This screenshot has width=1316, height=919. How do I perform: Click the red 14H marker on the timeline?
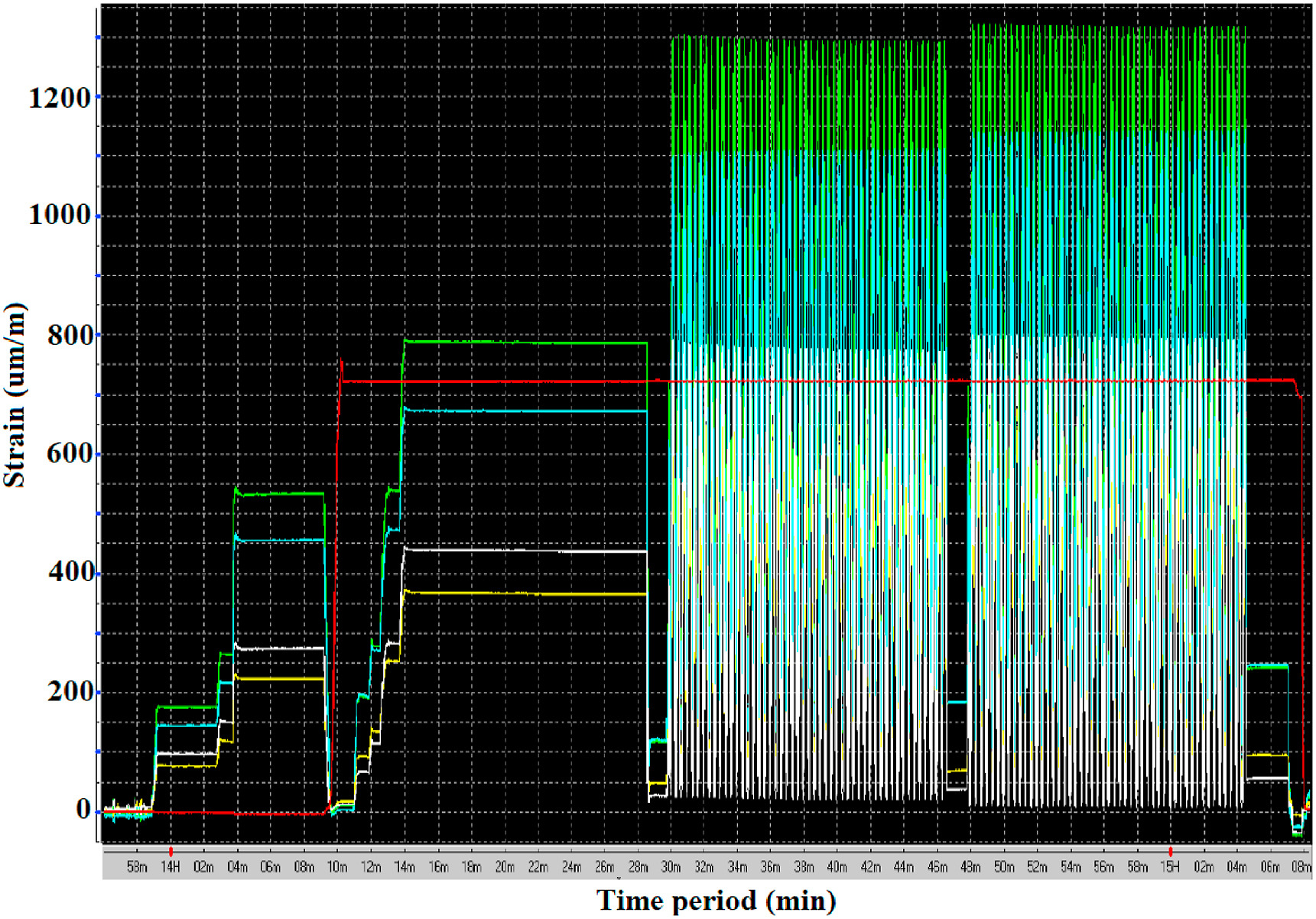coord(171,852)
